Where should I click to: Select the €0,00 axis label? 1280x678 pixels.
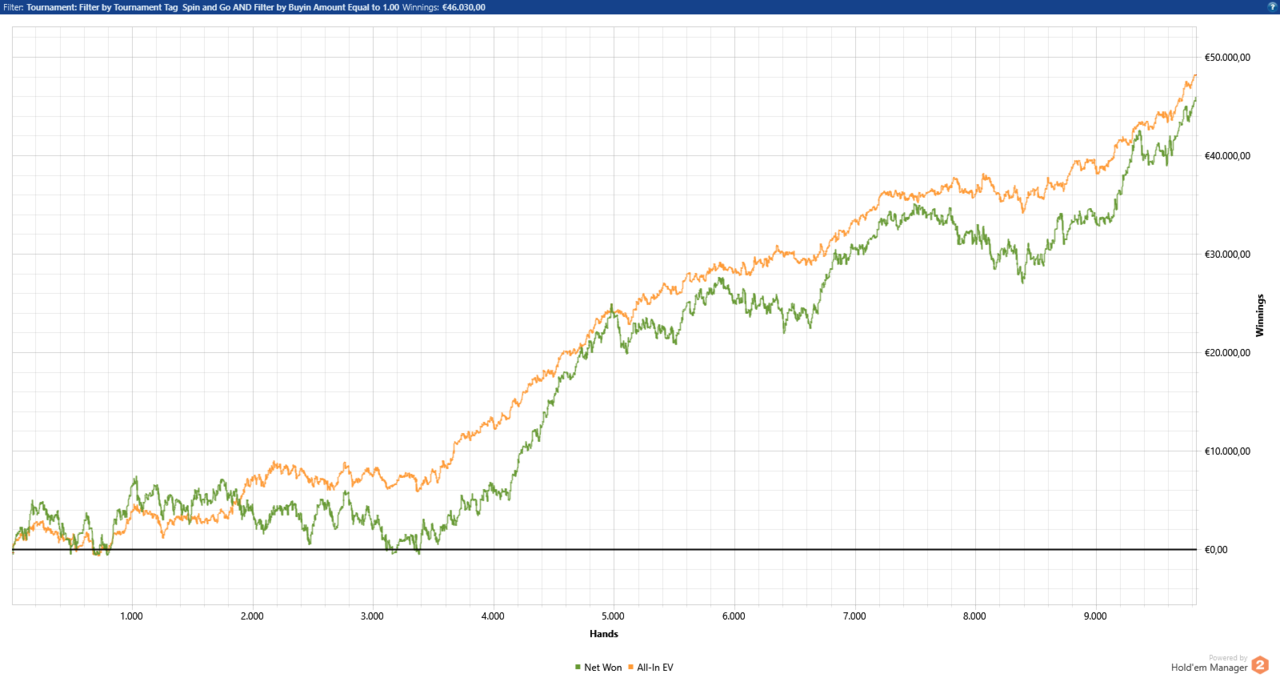click(x=1214, y=550)
